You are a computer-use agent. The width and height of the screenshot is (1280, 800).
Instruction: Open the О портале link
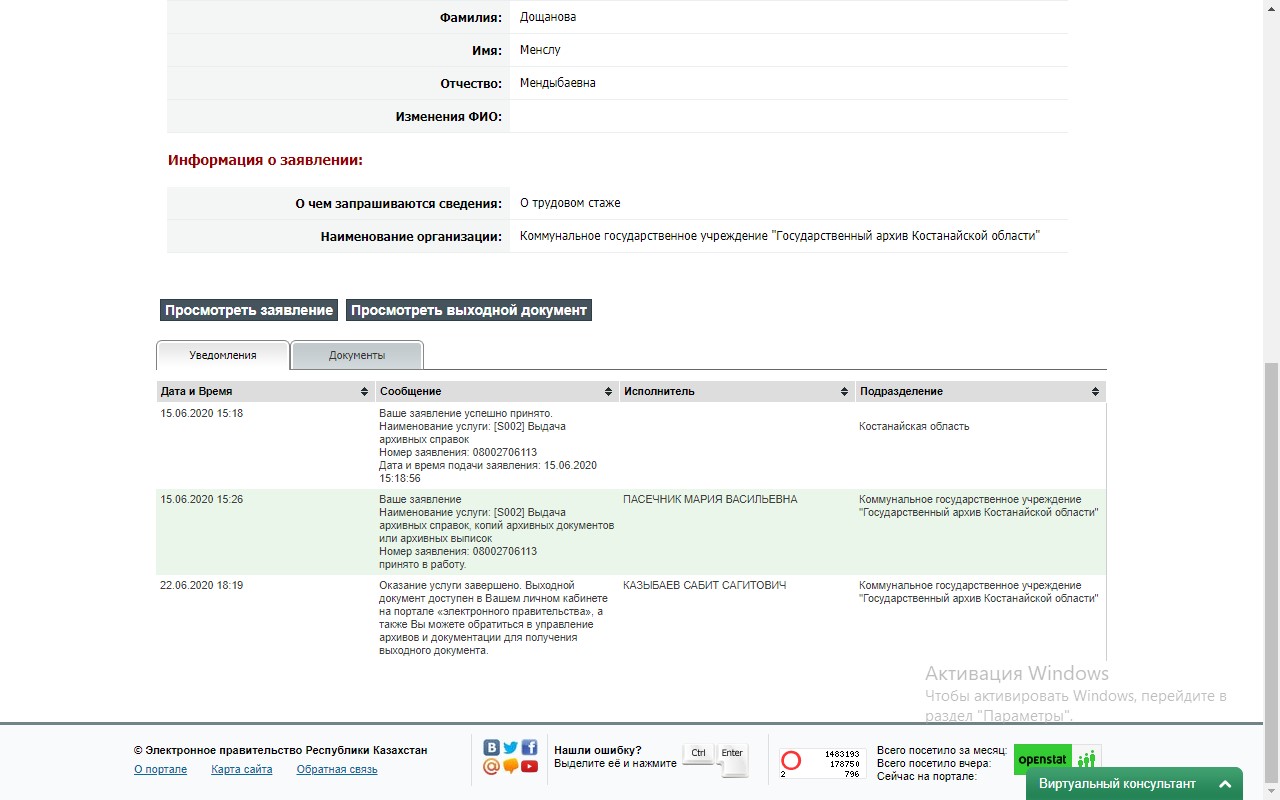pyautogui.click(x=161, y=769)
